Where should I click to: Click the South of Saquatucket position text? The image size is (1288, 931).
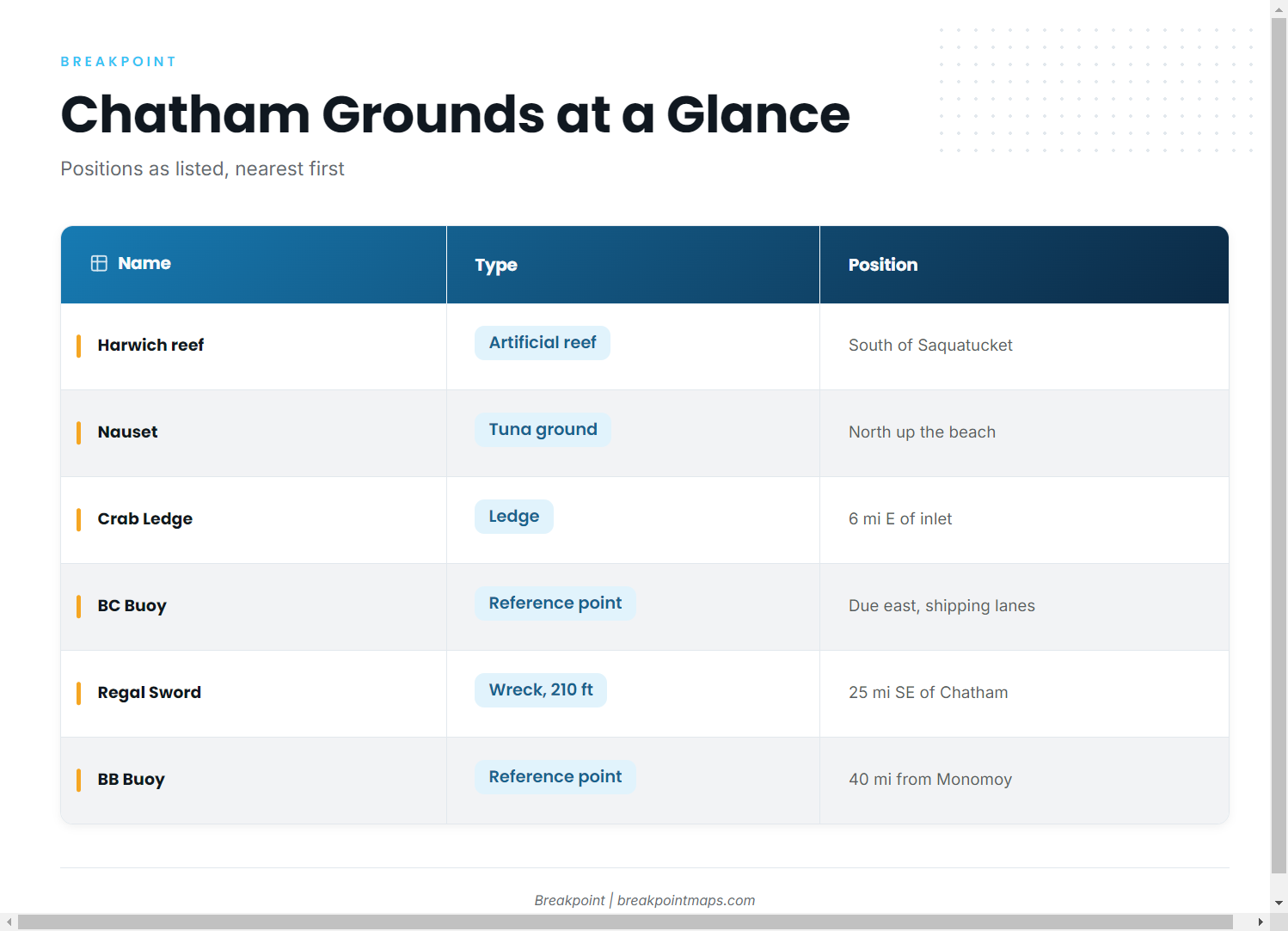pos(930,346)
